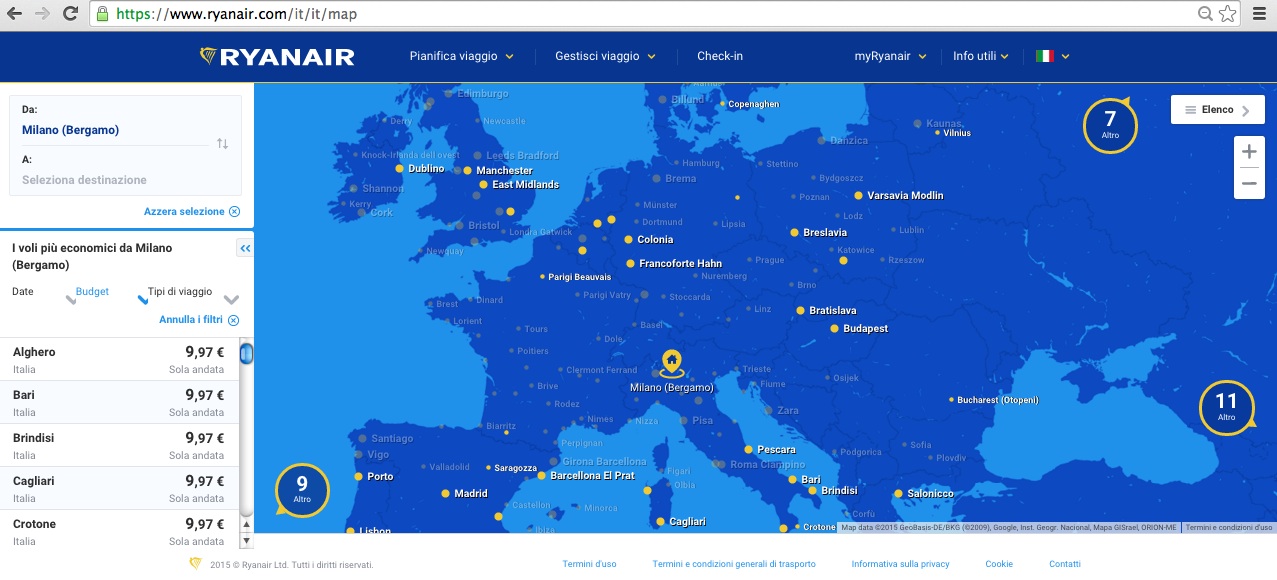This screenshot has width=1277, height=580.
Task: Zoom in on the map with plus
Action: (x=1249, y=152)
